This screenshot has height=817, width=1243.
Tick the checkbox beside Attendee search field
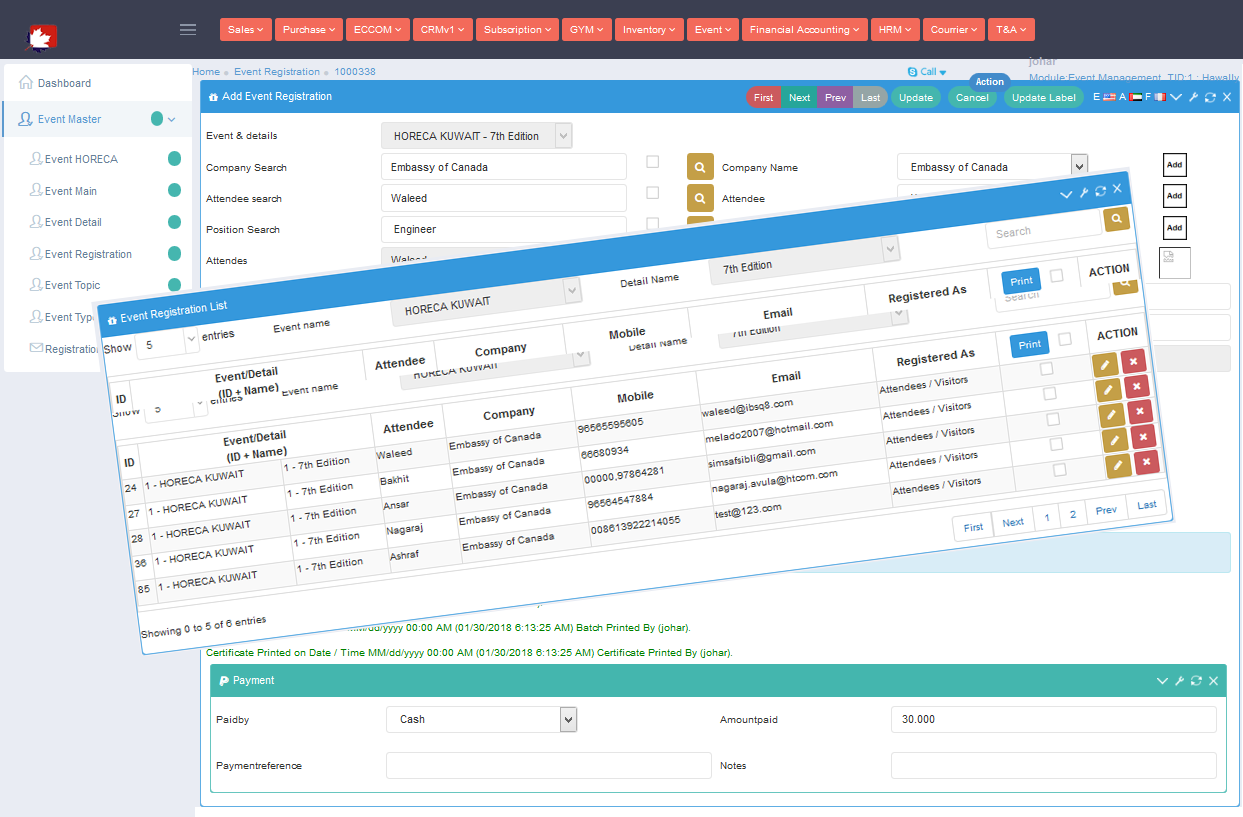652,193
